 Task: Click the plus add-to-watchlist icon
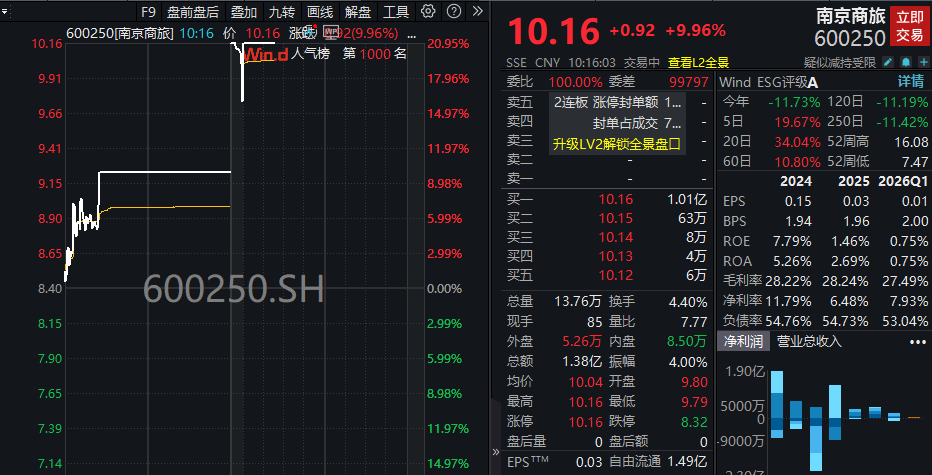[924, 62]
